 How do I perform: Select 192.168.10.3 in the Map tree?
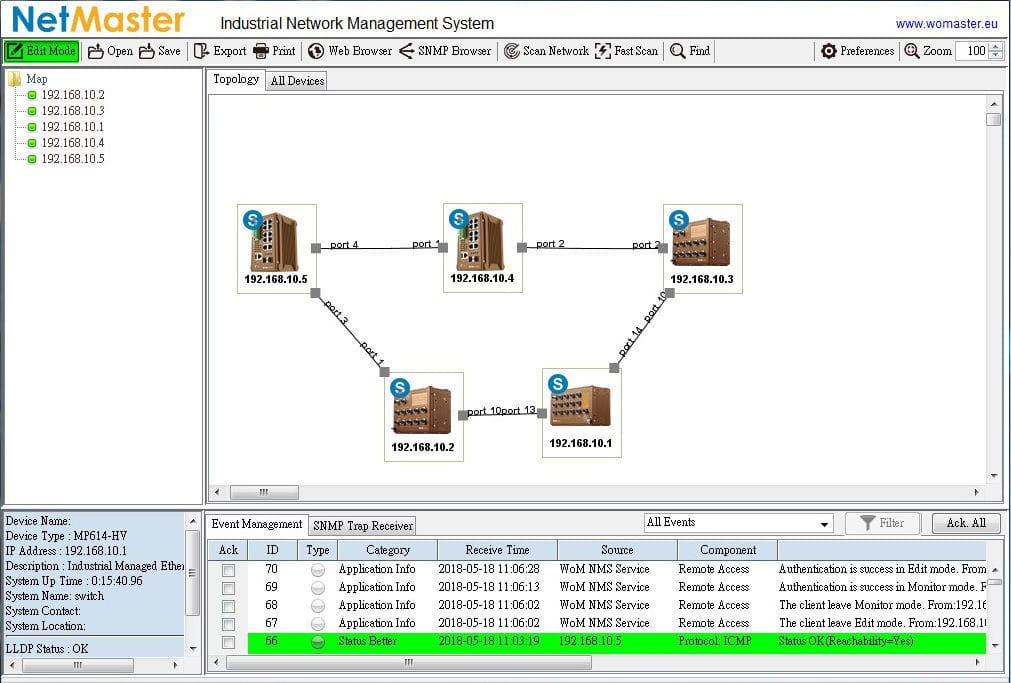72,111
